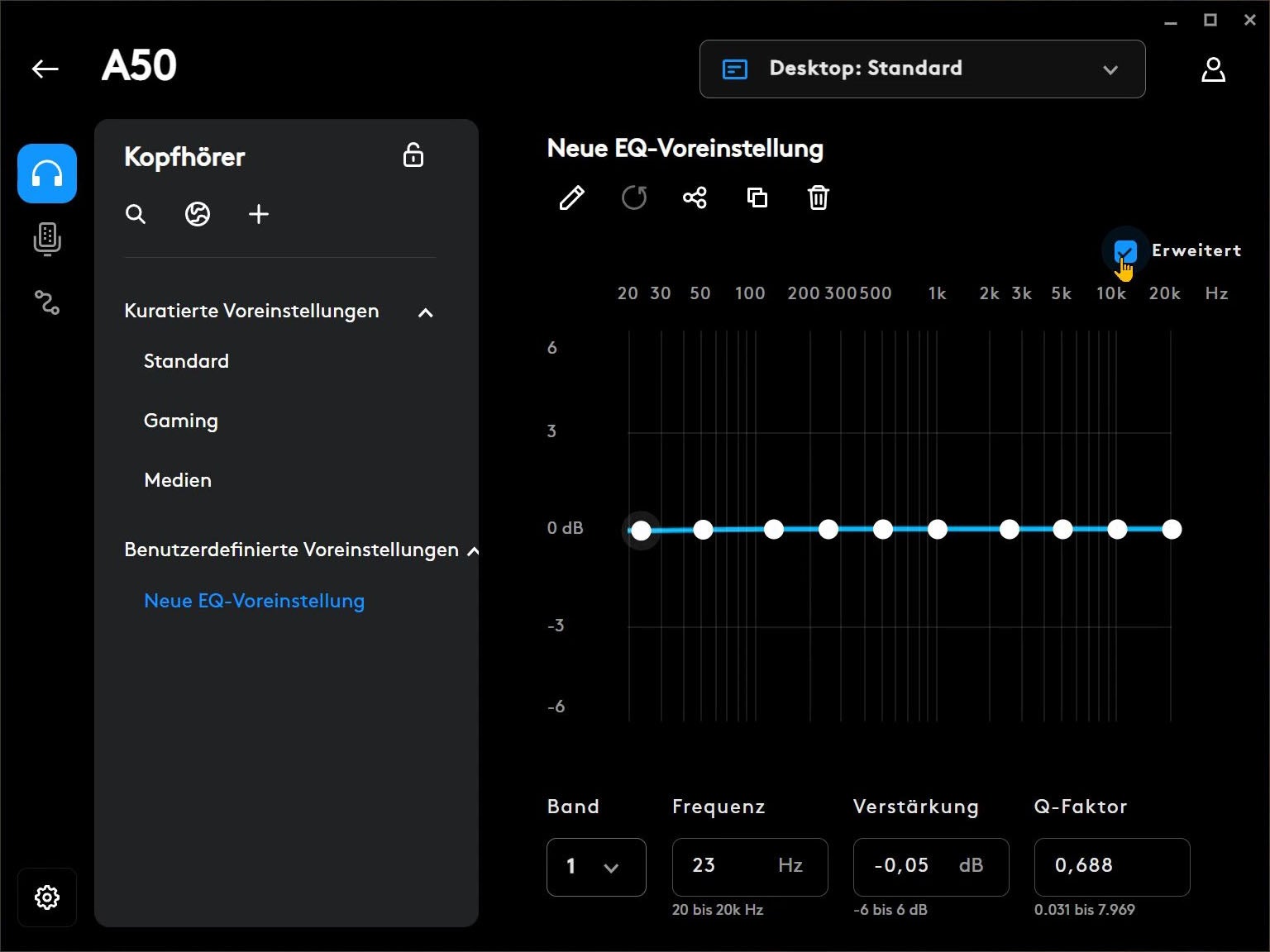
Task: Toggle the lock icon beside Kopfhörer
Action: [413, 155]
